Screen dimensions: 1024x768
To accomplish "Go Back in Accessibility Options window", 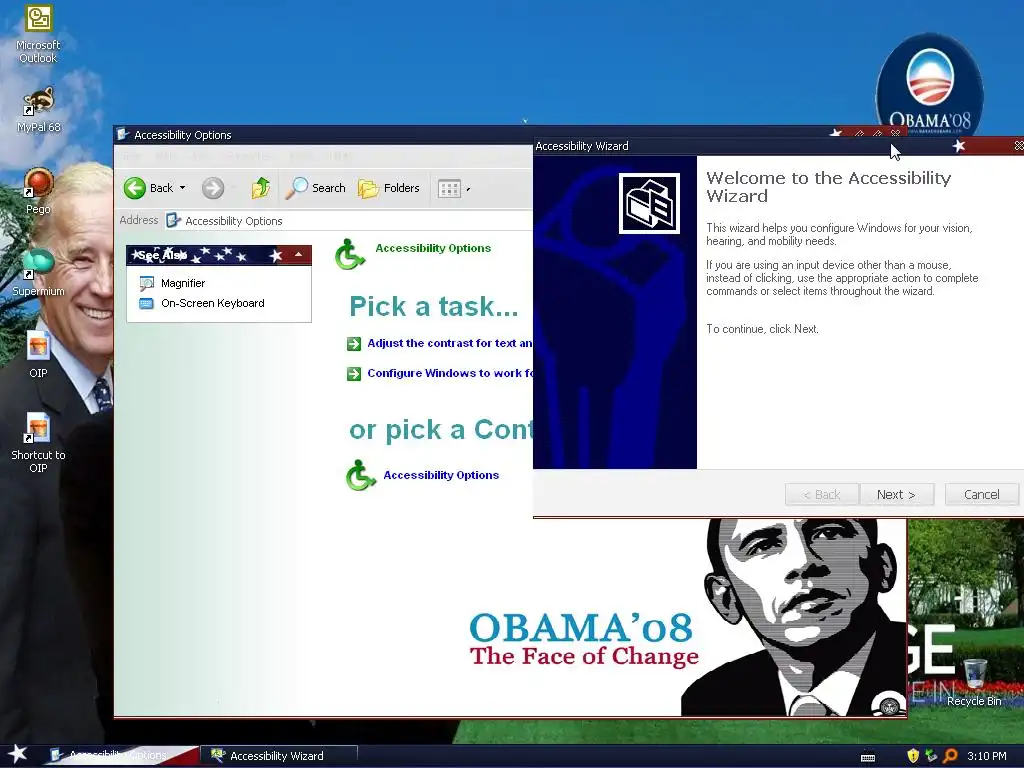I will click(x=148, y=188).
